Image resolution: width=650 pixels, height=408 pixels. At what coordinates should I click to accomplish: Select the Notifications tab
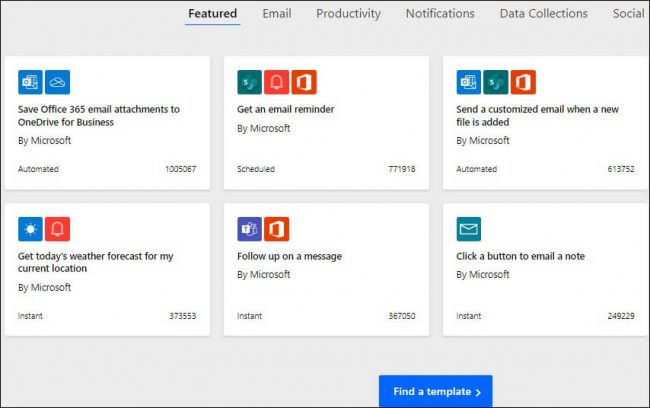tap(440, 14)
